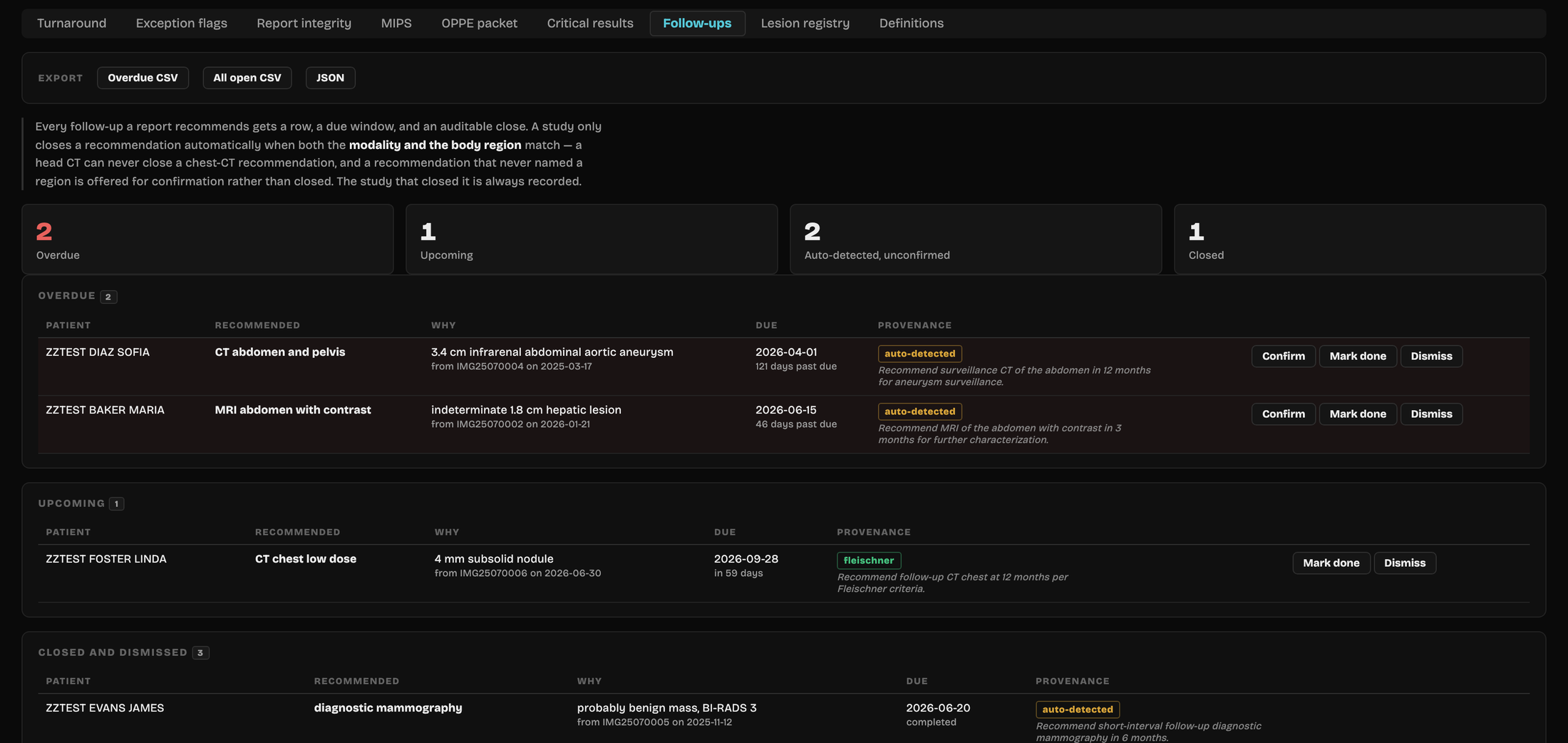Export All open CSV

pos(247,78)
